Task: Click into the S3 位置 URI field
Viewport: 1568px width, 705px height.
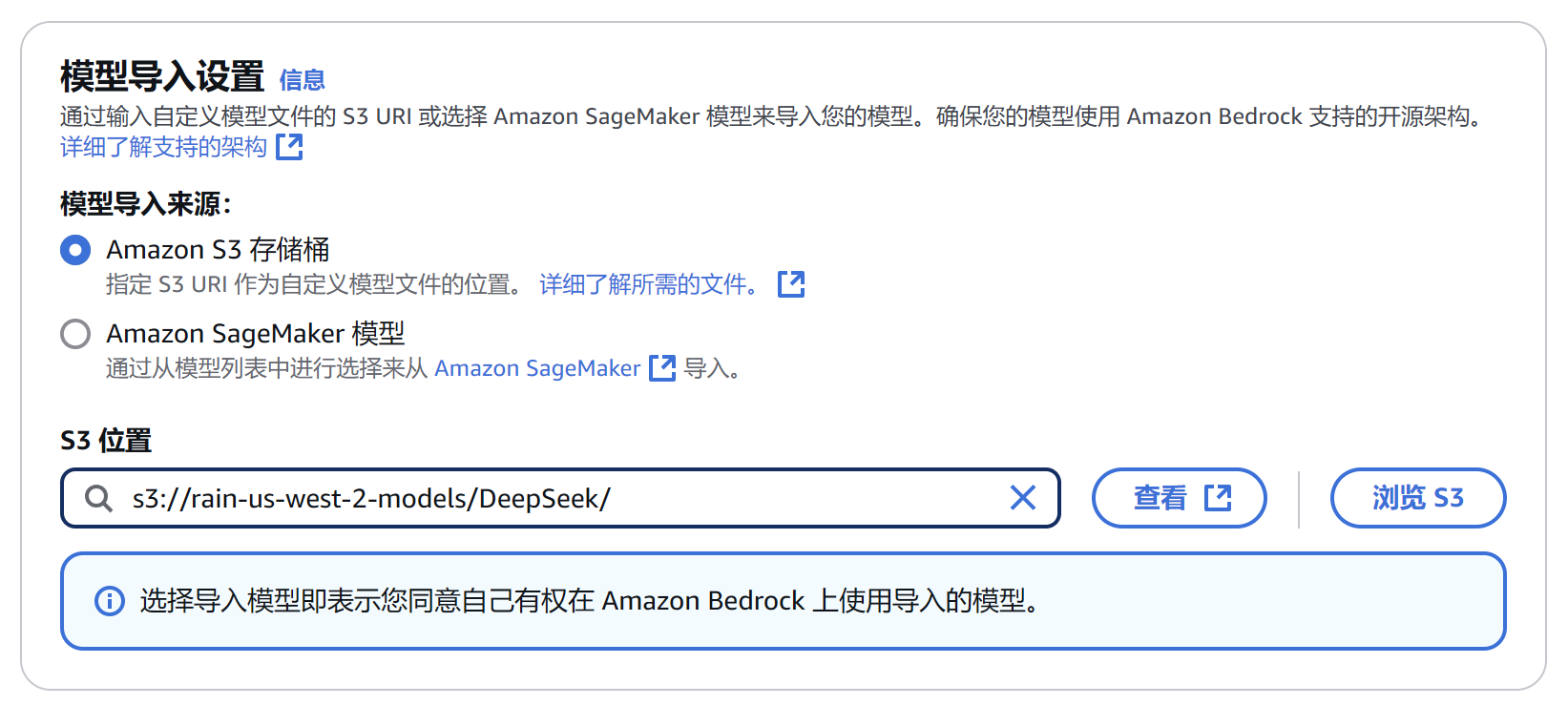Action: (563, 498)
